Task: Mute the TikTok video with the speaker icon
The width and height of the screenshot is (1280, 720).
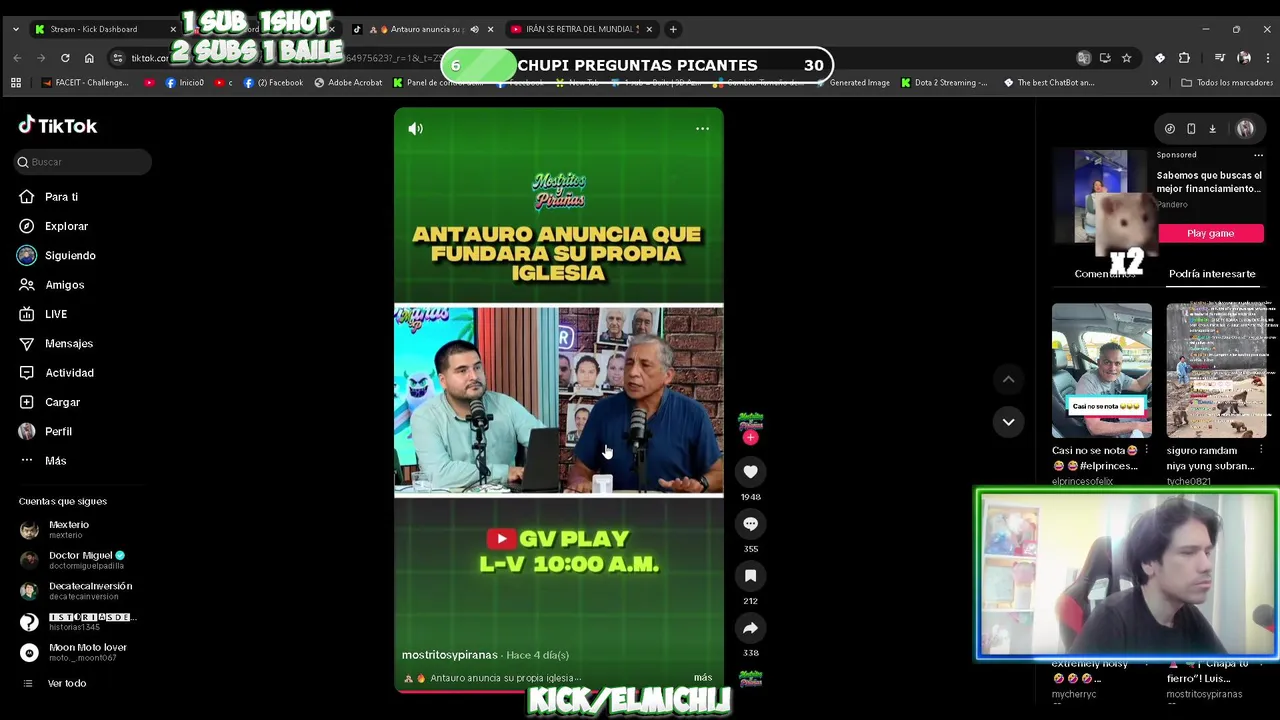Action: (415, 128)
